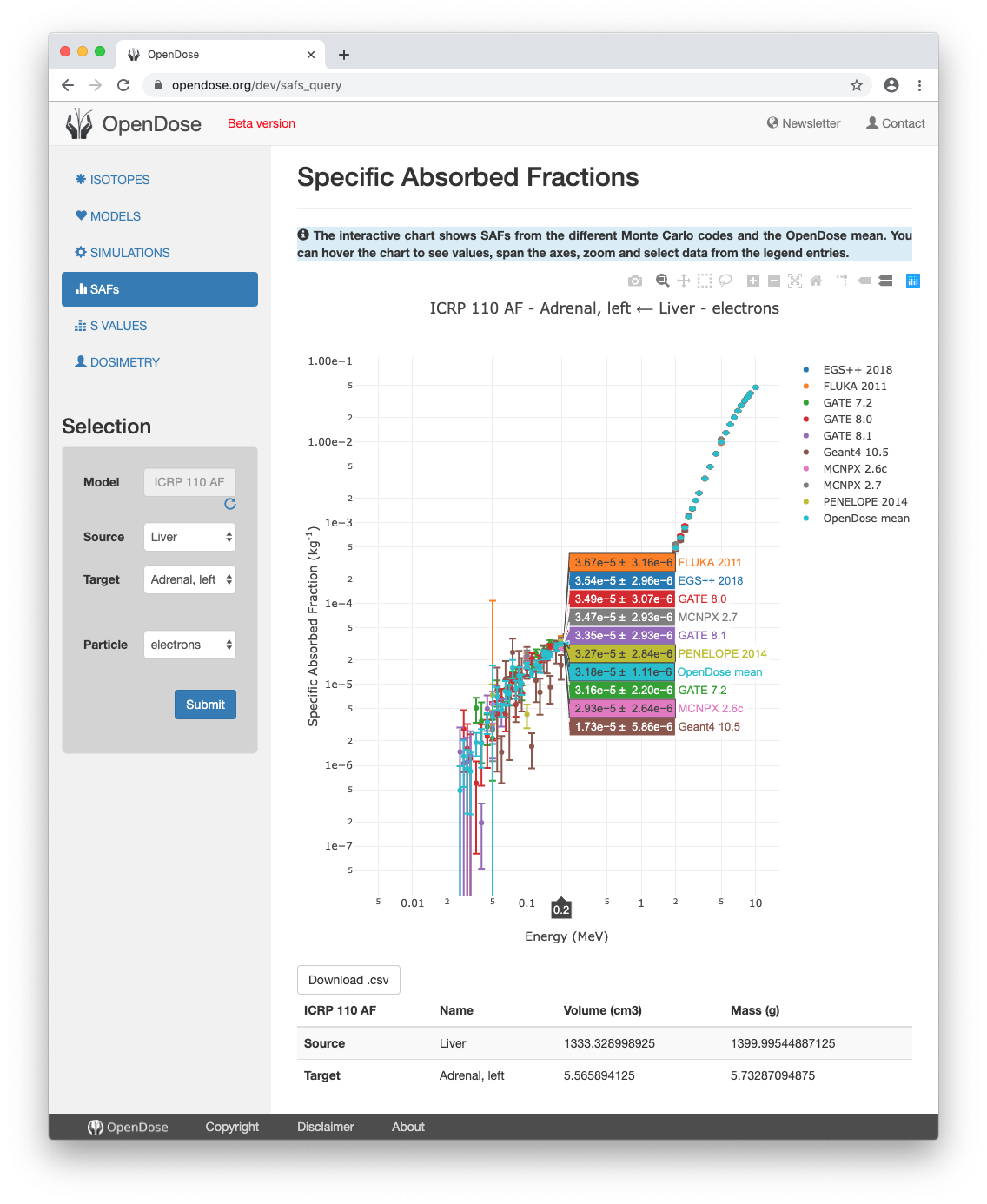Screen dimensions: 987x1204
Task: Toggle spike lines on the chart
Action: (843, 281)
